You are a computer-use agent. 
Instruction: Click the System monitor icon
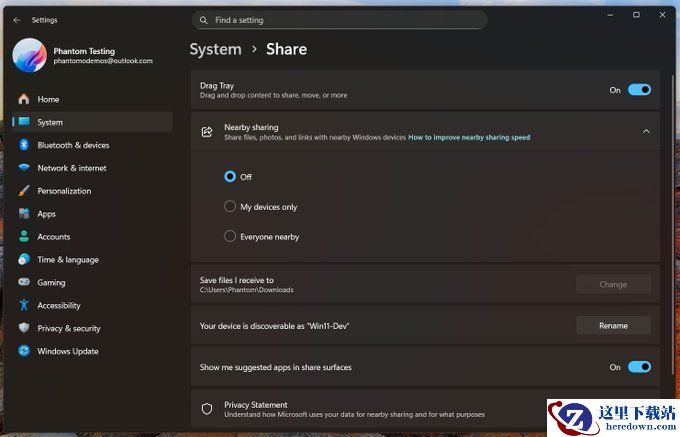tap(24, 122)
